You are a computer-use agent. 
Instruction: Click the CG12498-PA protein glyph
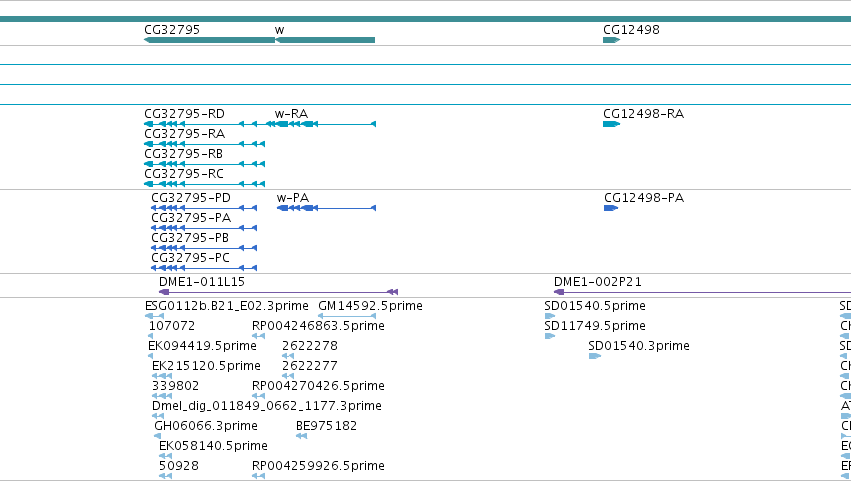pyautogui.click(x=611, y=208)
